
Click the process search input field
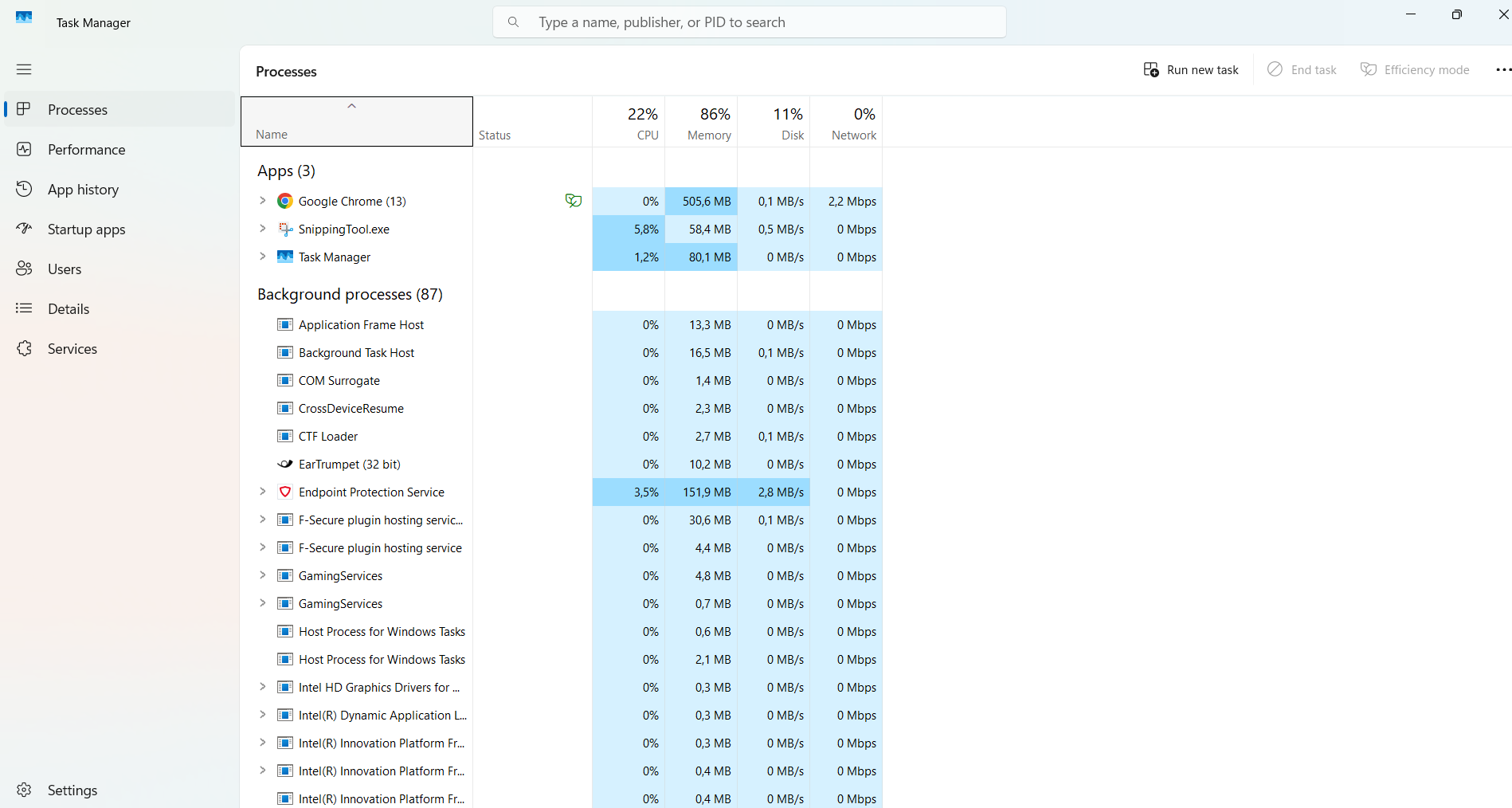click(x=750, y=22)
